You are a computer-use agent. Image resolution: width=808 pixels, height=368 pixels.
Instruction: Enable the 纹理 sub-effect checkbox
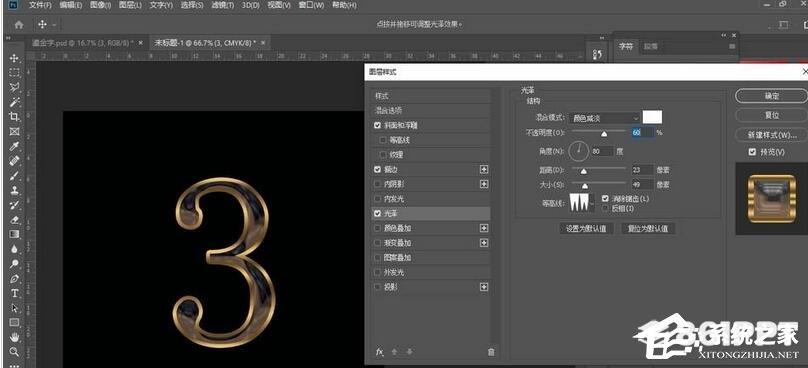382,155
